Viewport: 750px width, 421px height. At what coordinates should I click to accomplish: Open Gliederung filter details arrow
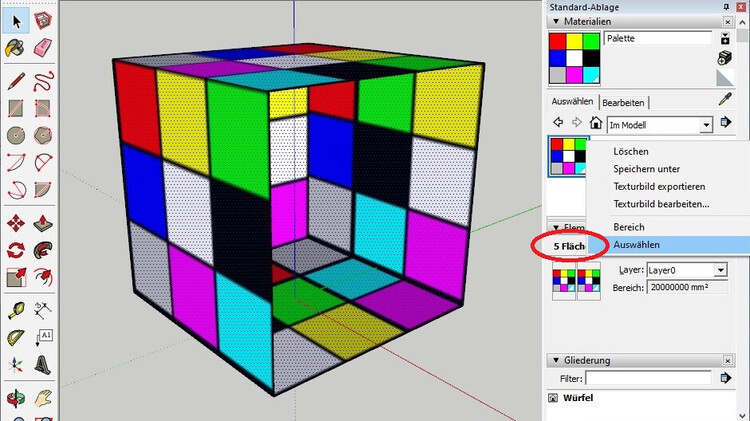(x=726, y=378)
